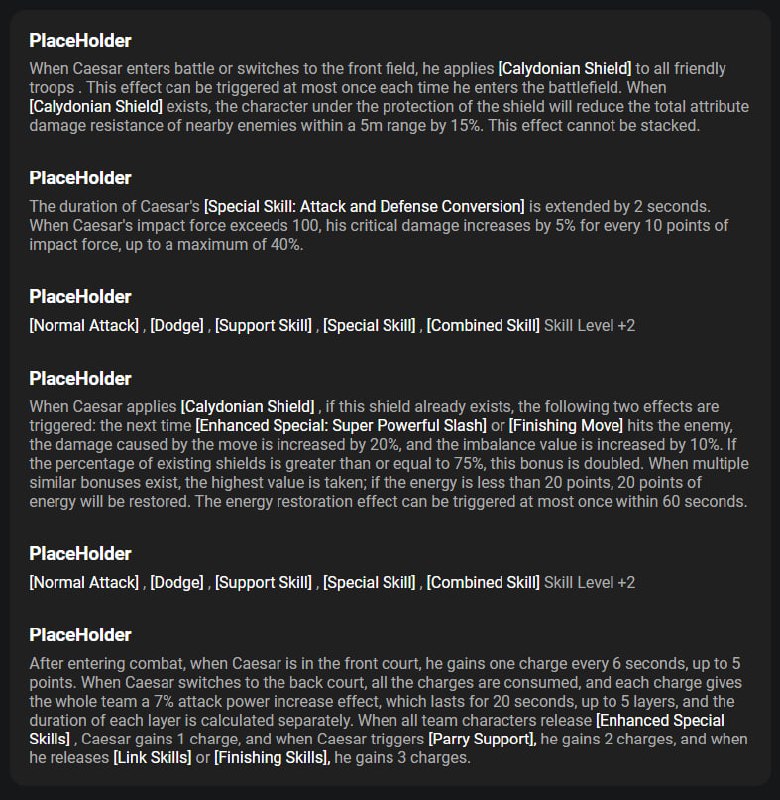Click the PlaceHolder heading above the charges description
This screenshot has width=780, height=800.
[x=80, y=635]
